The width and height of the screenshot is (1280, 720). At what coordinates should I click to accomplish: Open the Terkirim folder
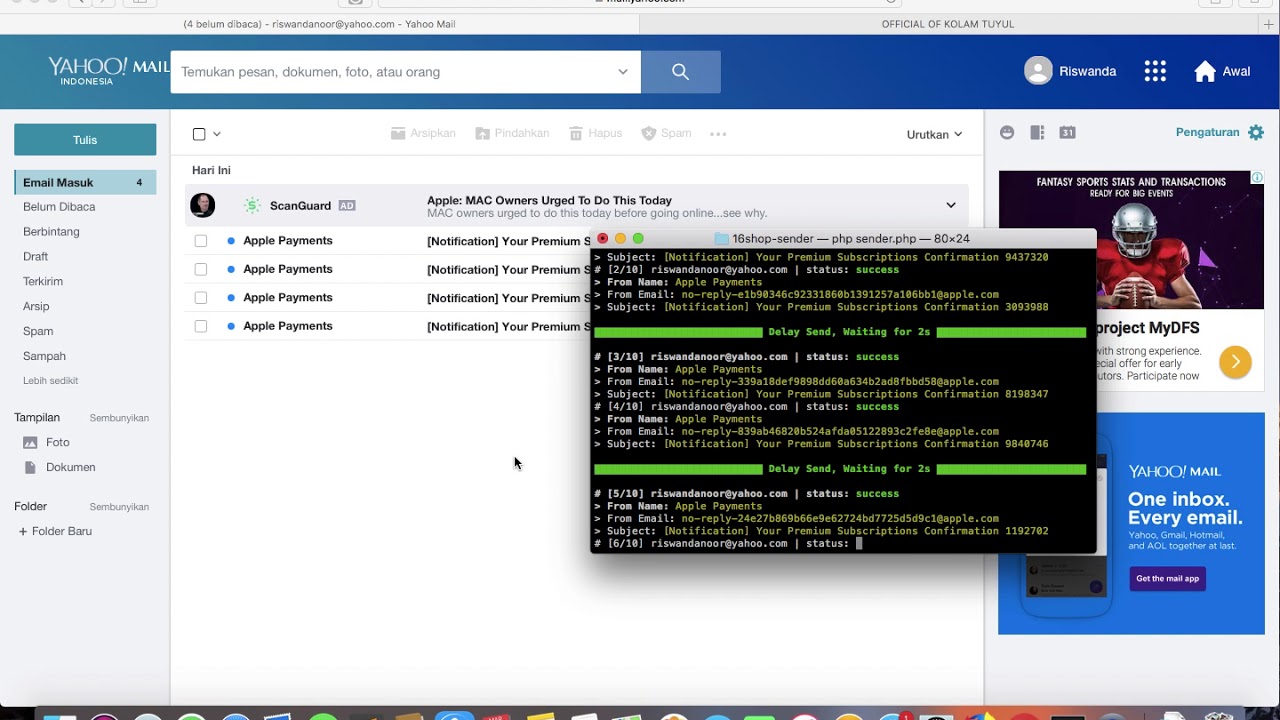(43, 282)
